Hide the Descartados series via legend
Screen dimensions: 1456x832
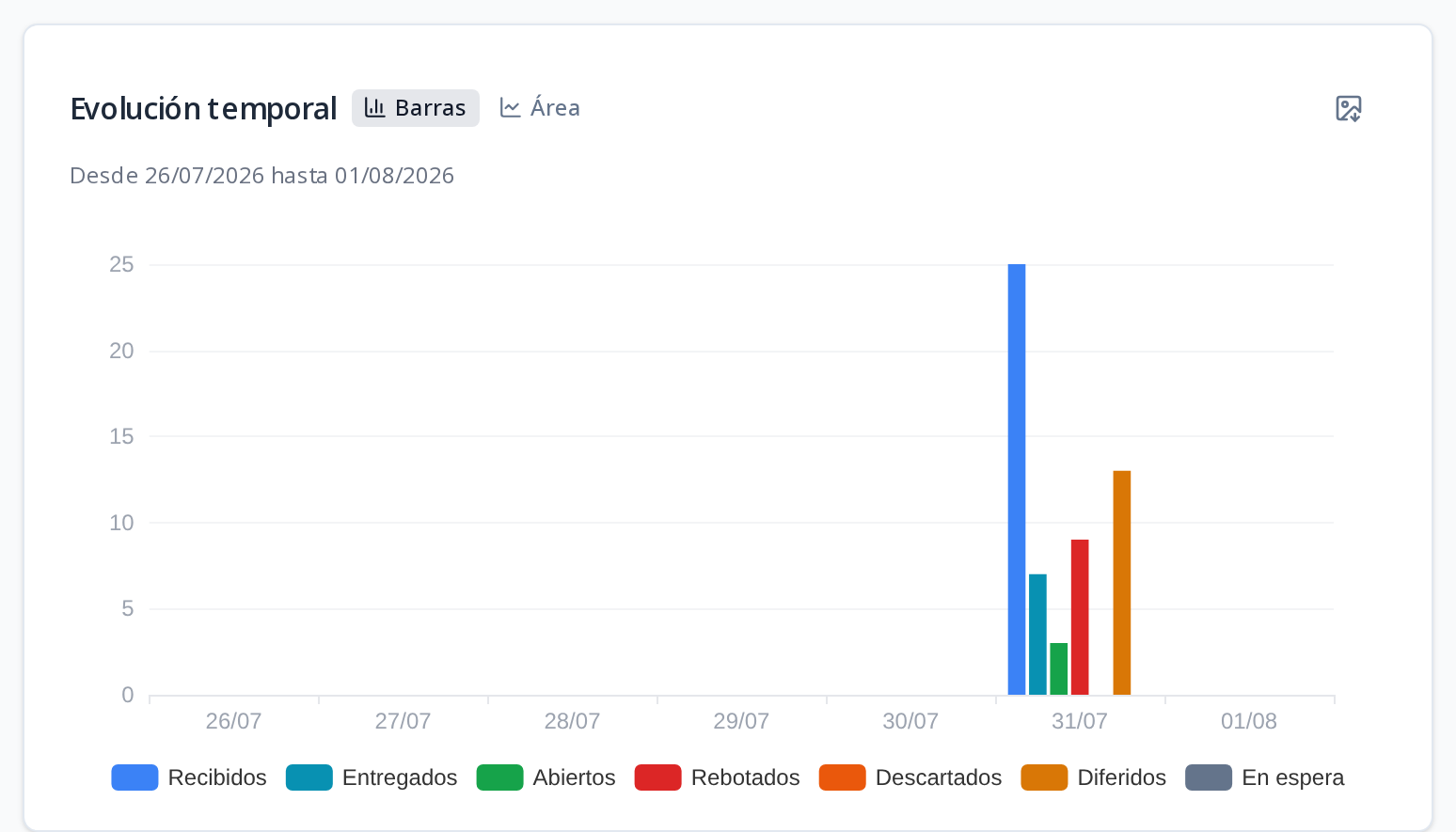coord(910,777)
